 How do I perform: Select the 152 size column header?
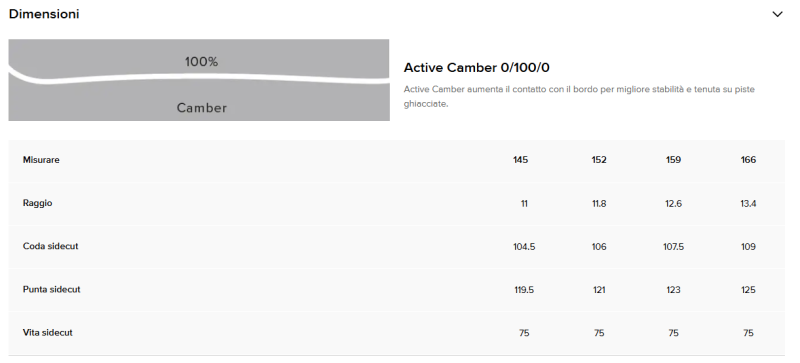[x=599, y=160]
